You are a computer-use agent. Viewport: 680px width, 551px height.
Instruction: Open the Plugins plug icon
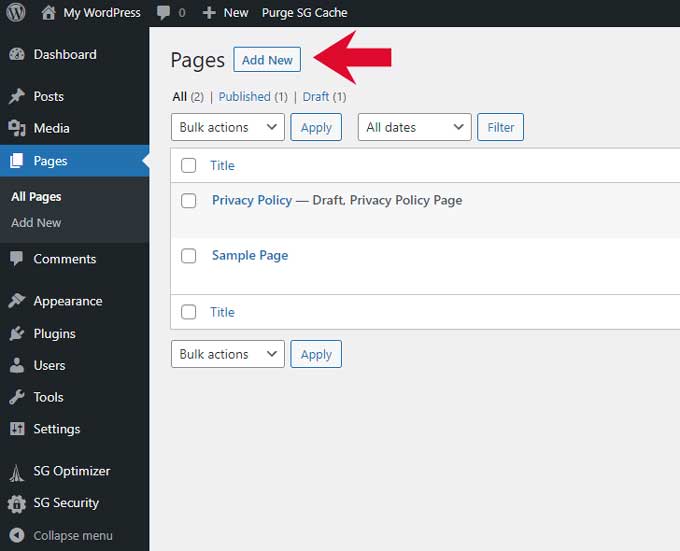(x=17, y=334)
